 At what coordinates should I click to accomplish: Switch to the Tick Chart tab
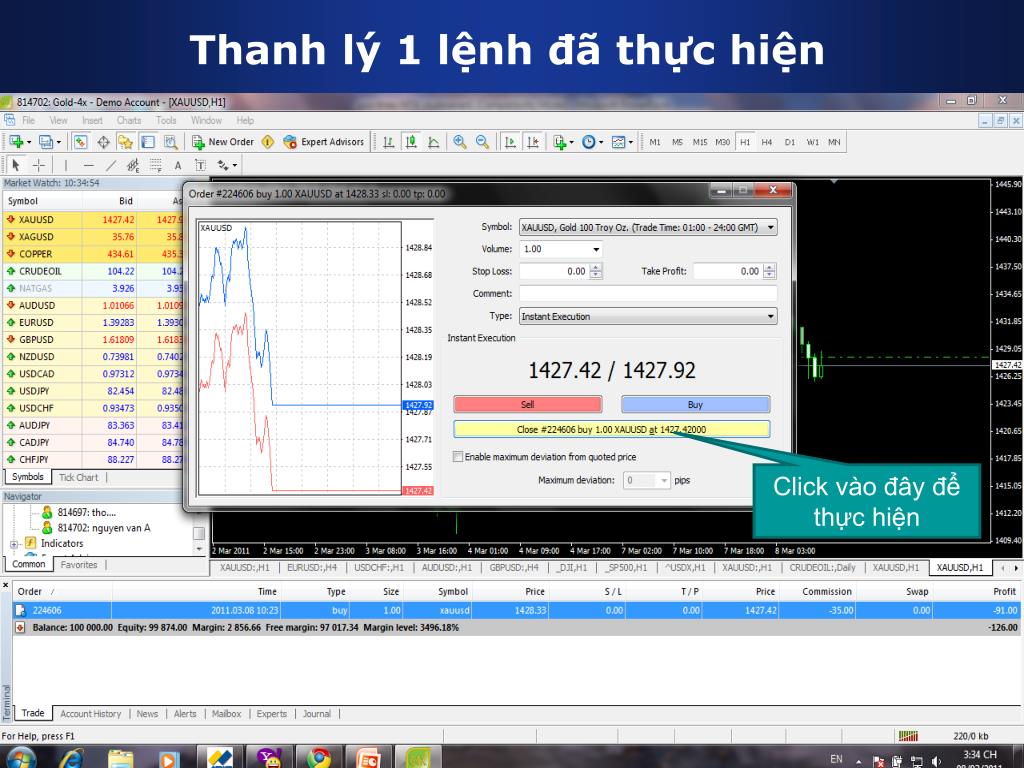click(x=78, y=477)
